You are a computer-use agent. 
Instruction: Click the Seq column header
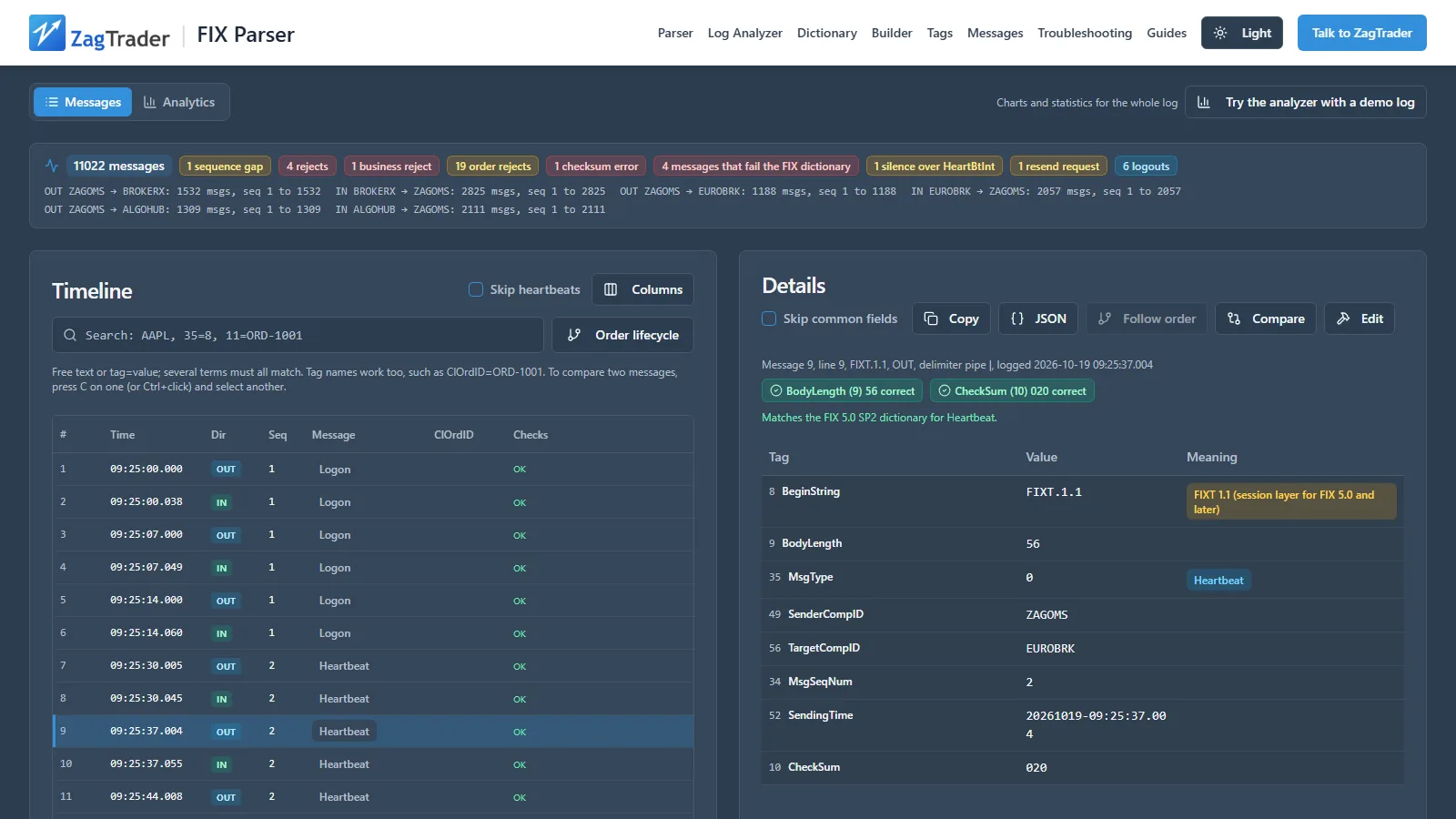click(278, 435)
